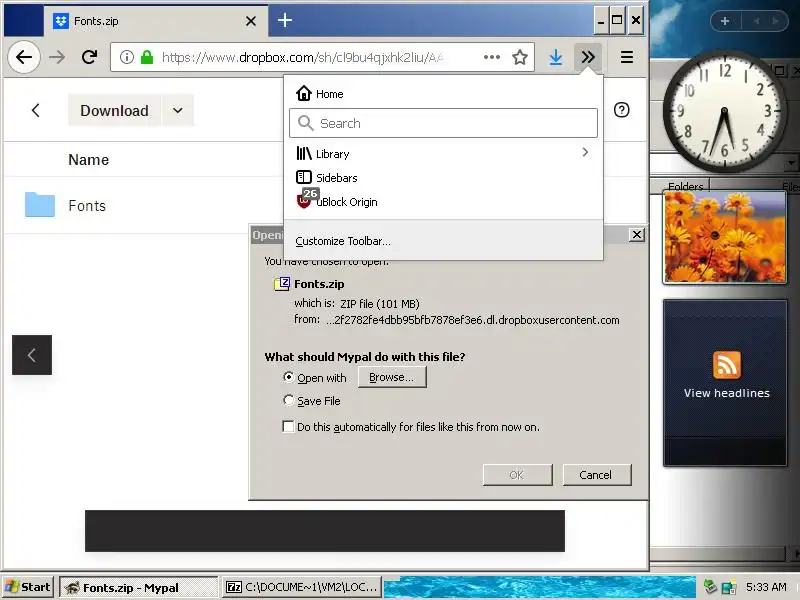Click the Name column header

point(89,160)
